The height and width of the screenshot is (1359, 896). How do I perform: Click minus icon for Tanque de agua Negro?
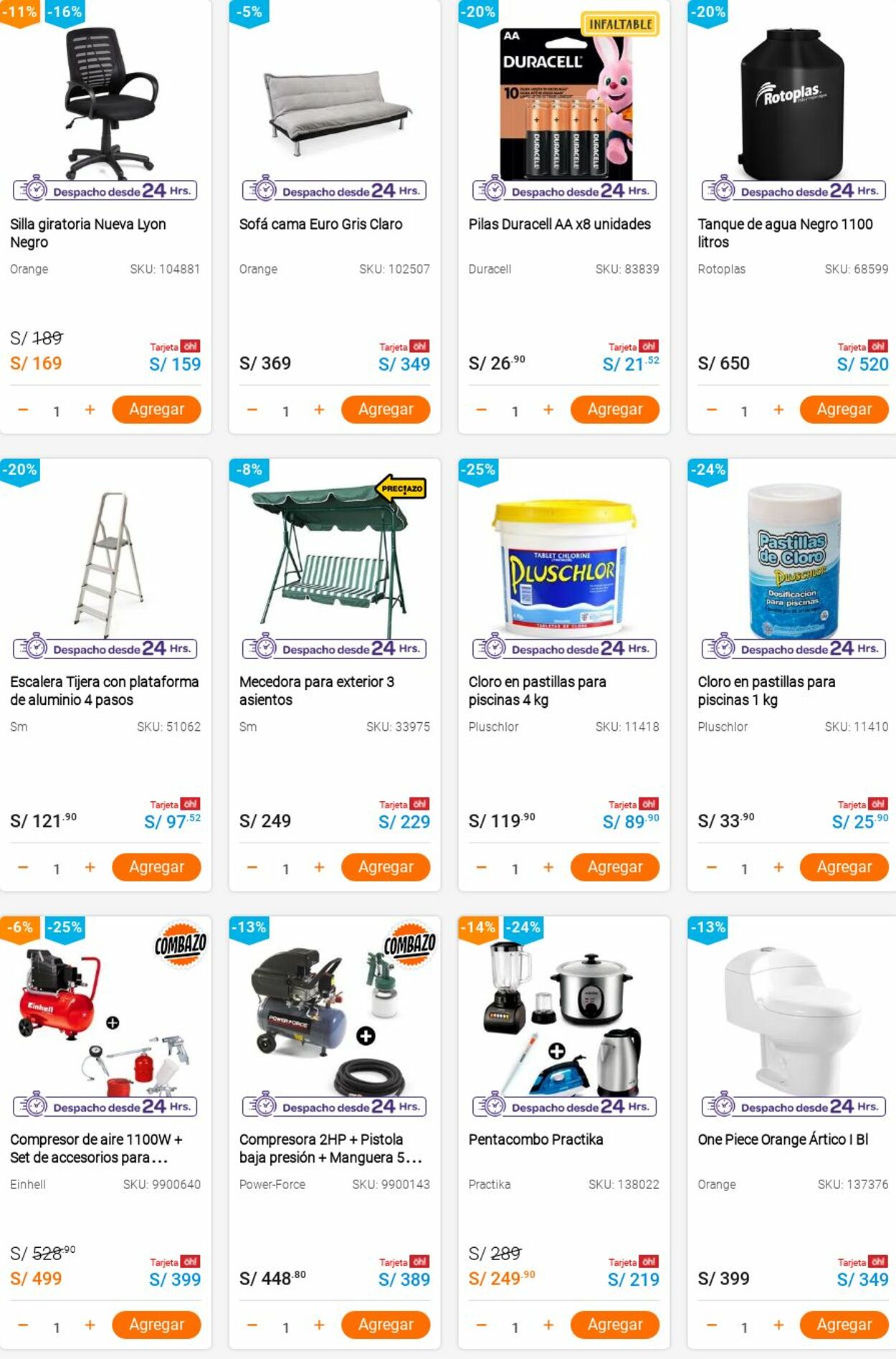click(711, 409)
